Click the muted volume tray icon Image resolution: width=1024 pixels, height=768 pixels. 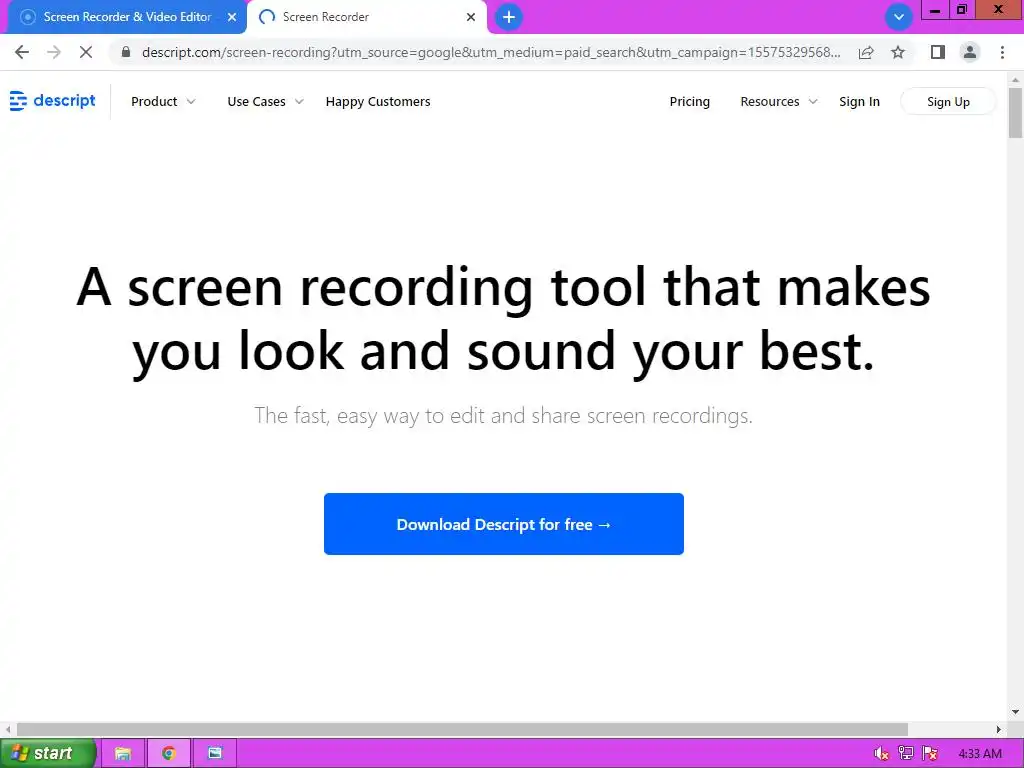[x=881, y=754]
